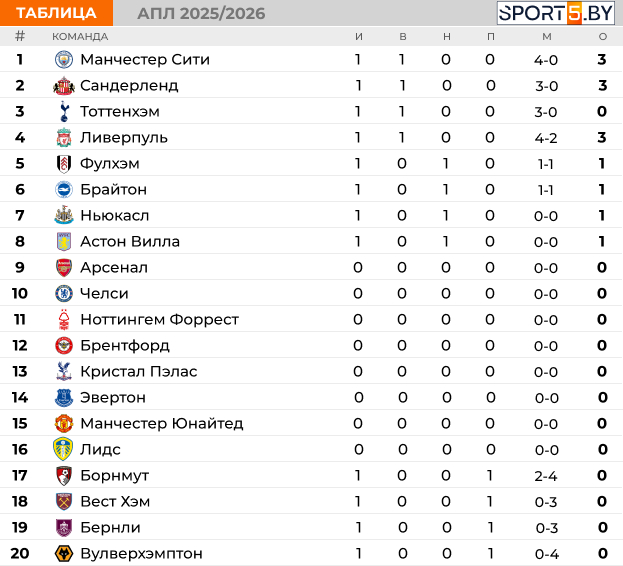Click the Manchester City club crest
Screen dimensions: 623x566
pos(64,60)
